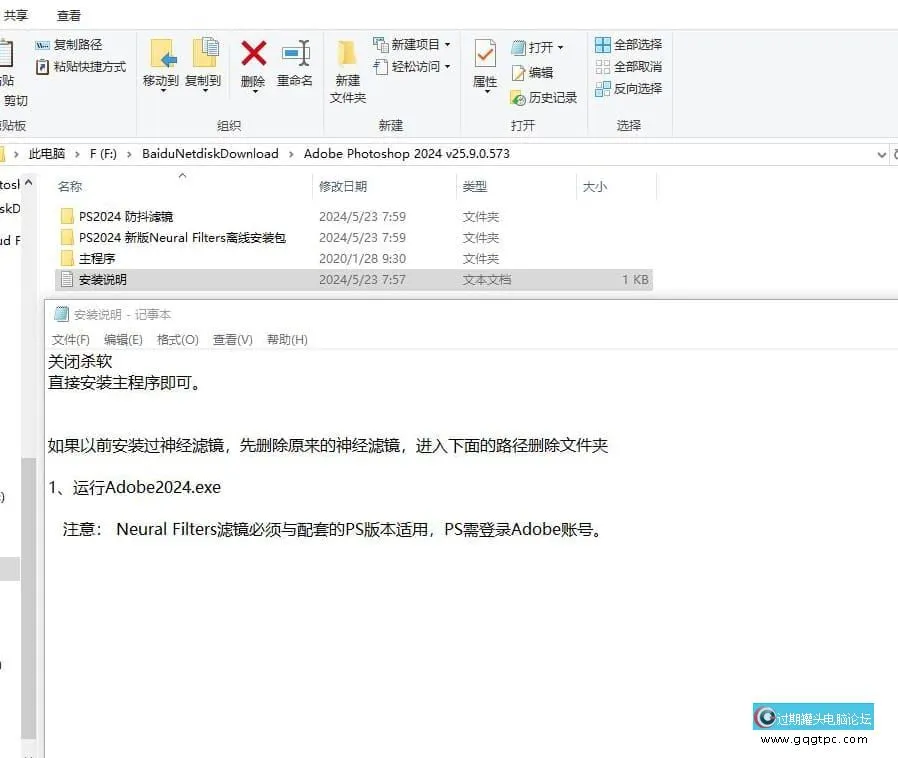898x758 pixels.
Task: Open the 轻松访问 dropdown
Action: coord(415,67)
